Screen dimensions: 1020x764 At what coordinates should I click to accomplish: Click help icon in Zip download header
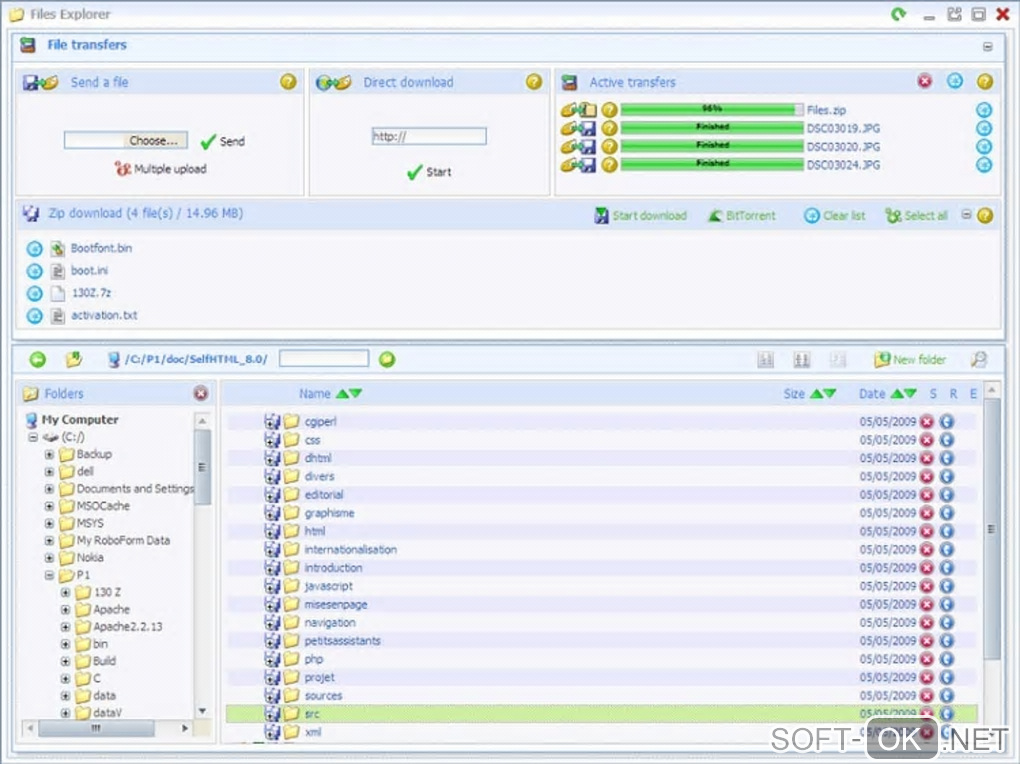pyautogui.click(x=985, y=215)
